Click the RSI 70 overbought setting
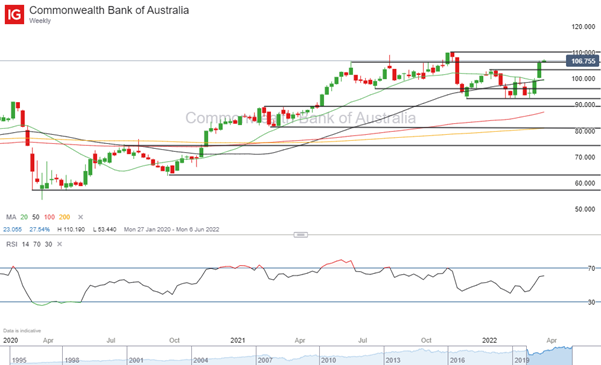The width and height of the screenshot is (601, 365). click(37, 244)
